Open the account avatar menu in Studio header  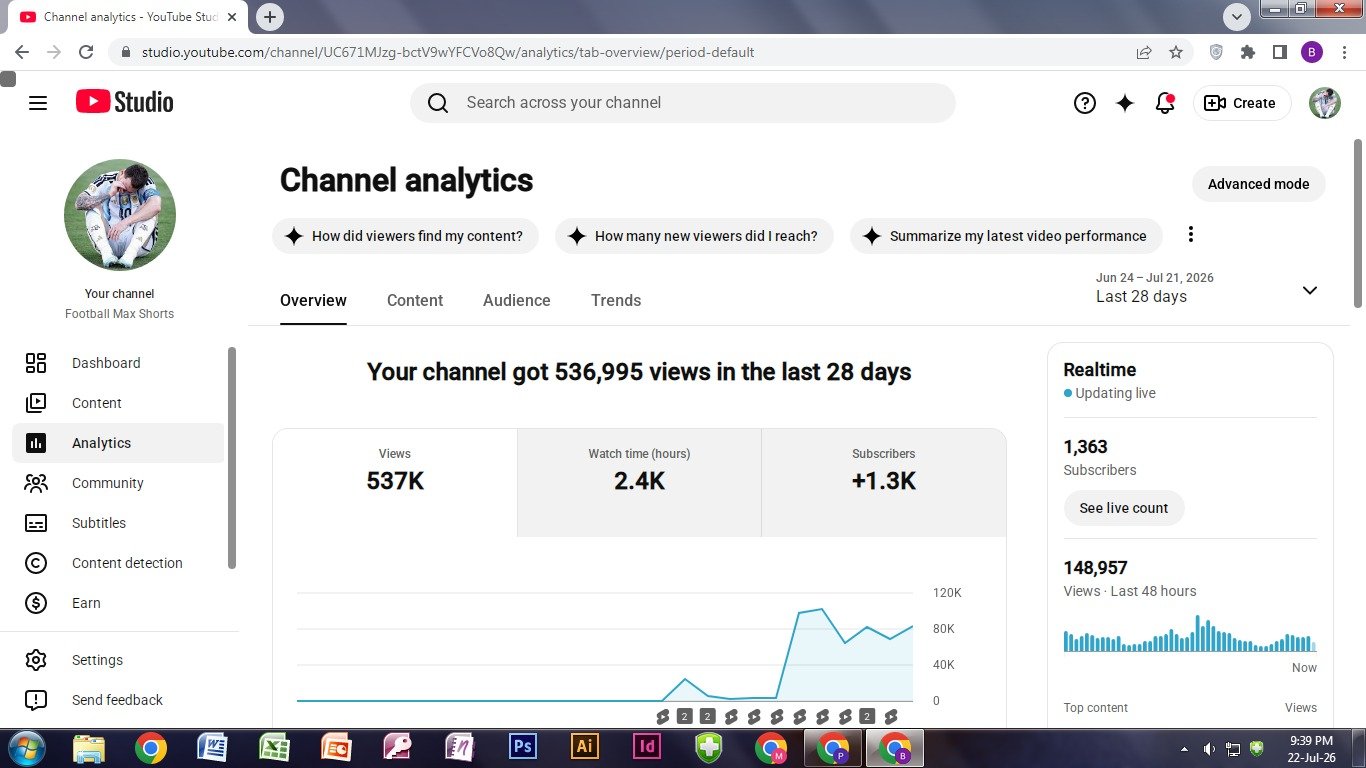[1325, 103]
